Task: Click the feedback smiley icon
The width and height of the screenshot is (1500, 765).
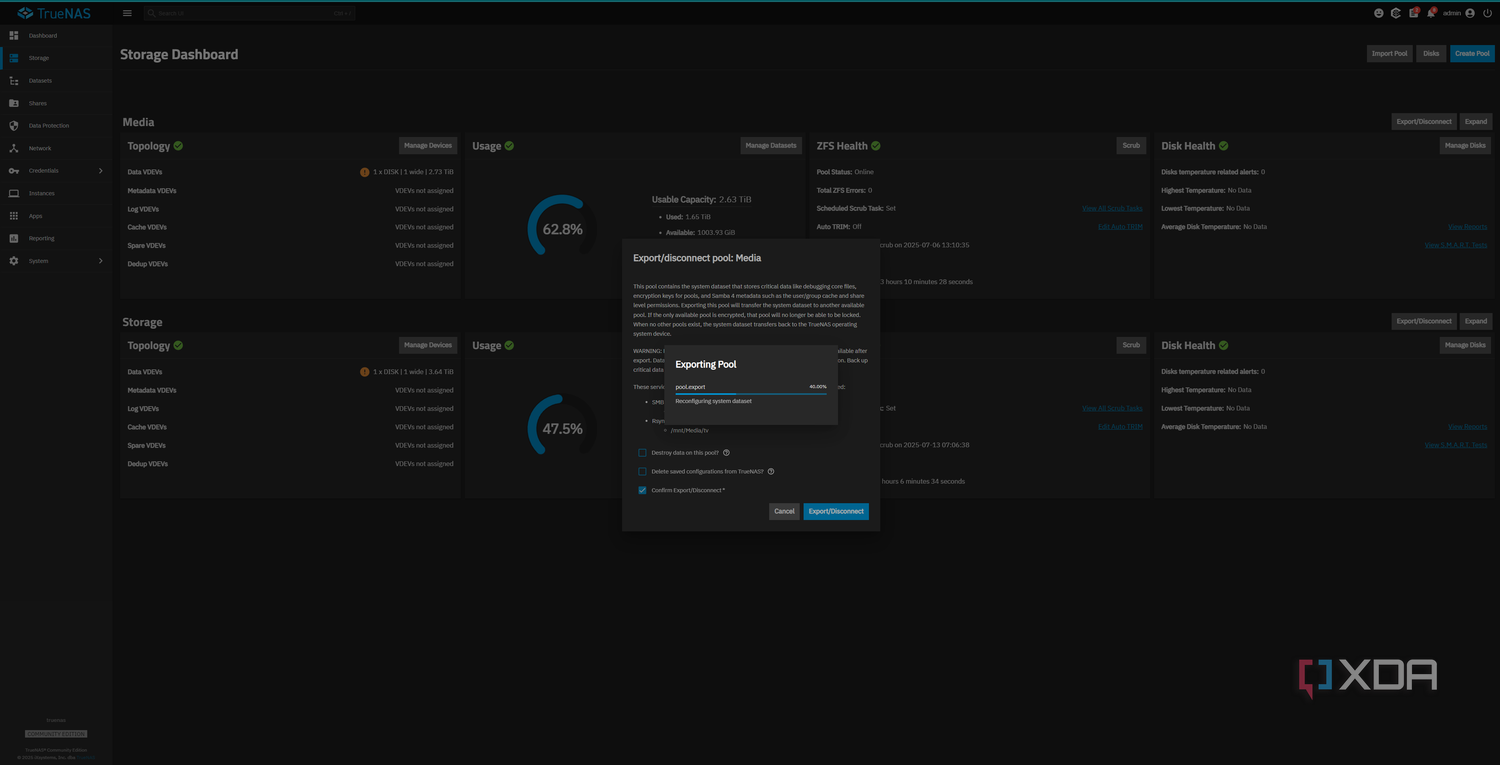Action: pos(1379,13)
